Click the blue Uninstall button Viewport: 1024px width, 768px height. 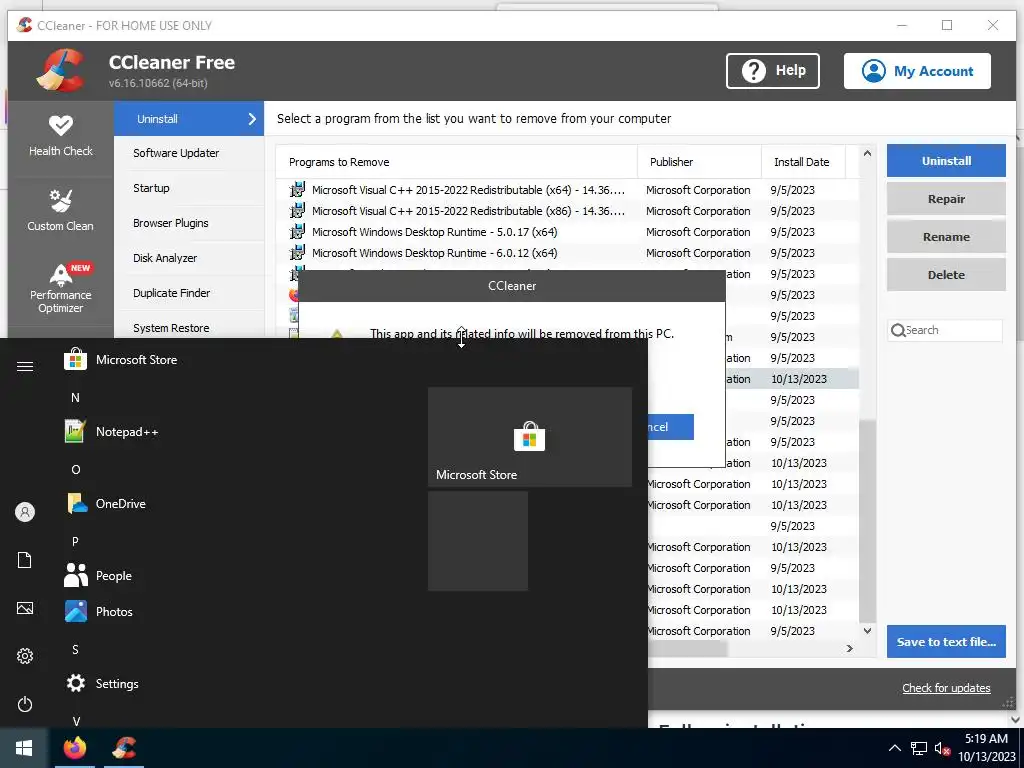point(946,161)
